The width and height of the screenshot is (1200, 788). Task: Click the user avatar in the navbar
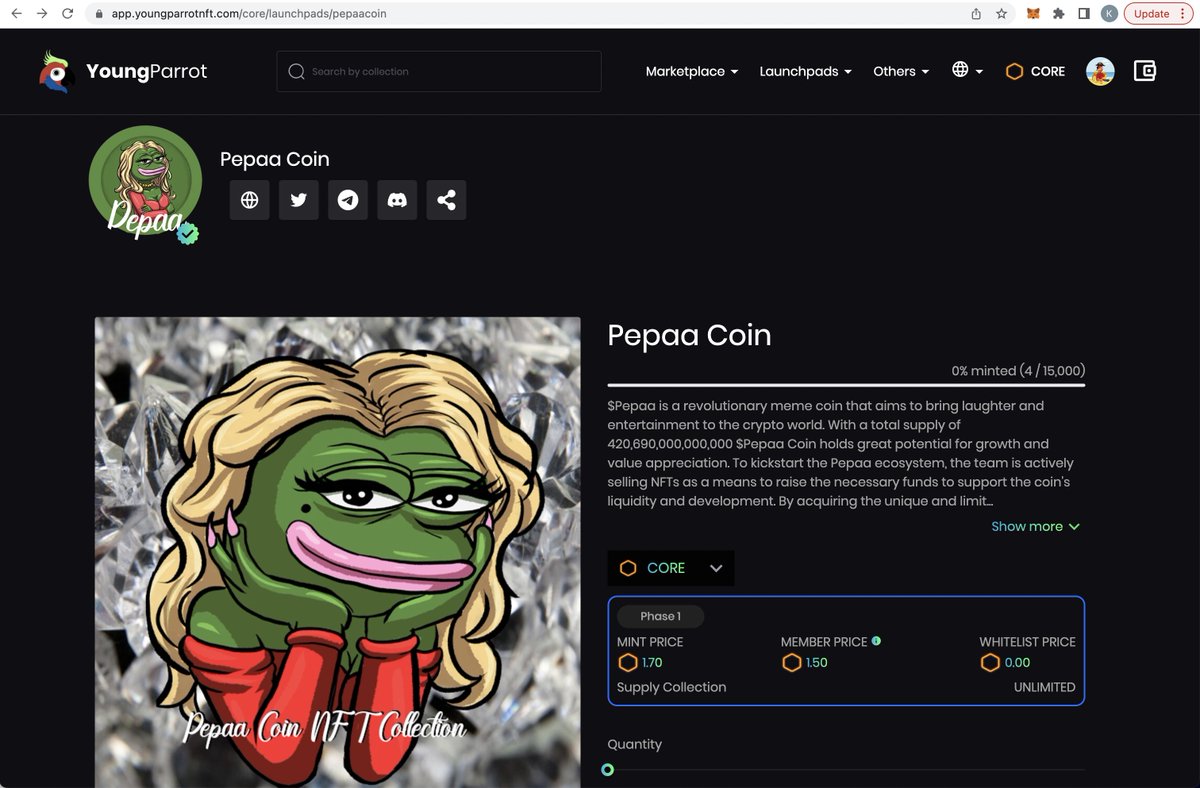[1100, 71]
